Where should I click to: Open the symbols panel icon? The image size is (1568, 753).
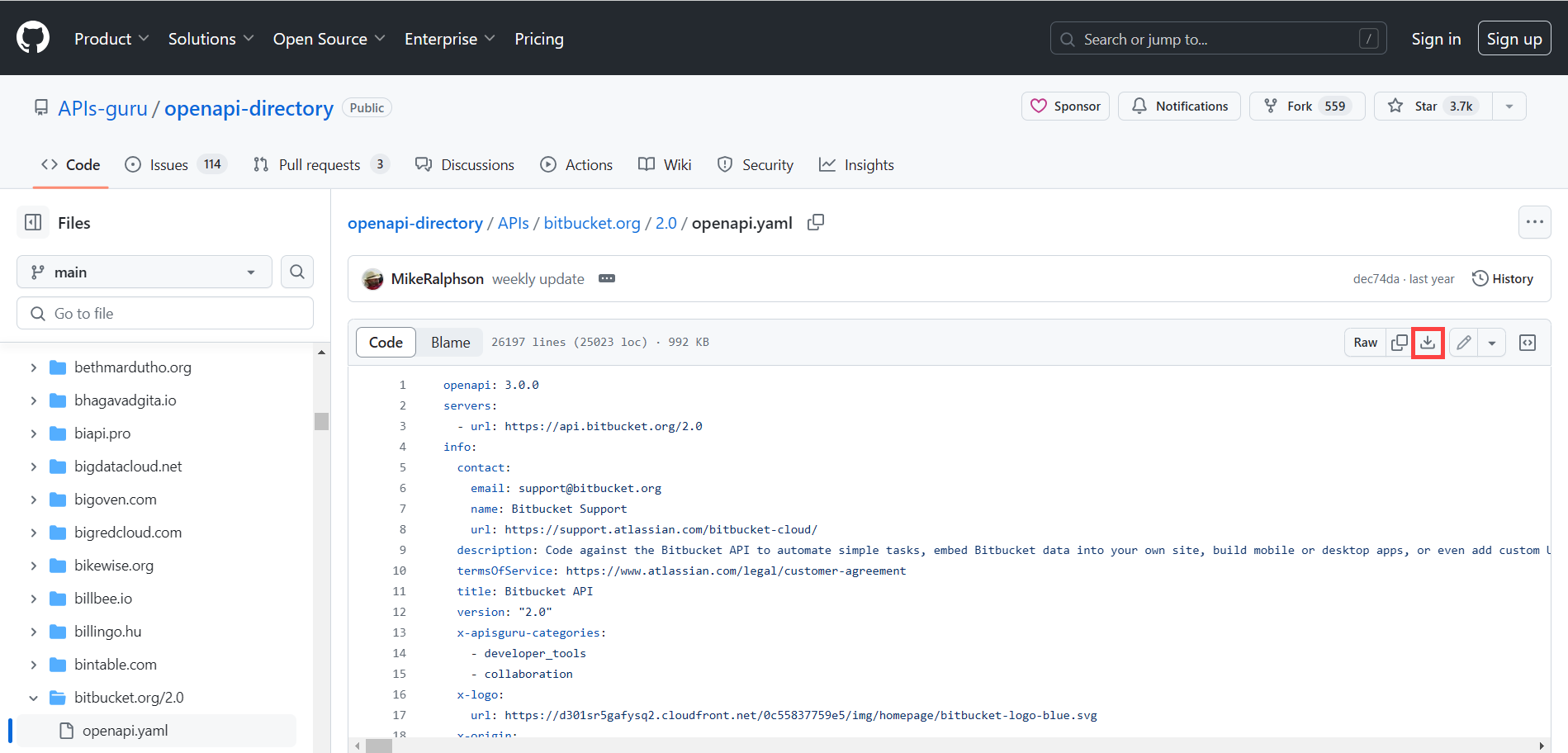[x=1528, y=343]
